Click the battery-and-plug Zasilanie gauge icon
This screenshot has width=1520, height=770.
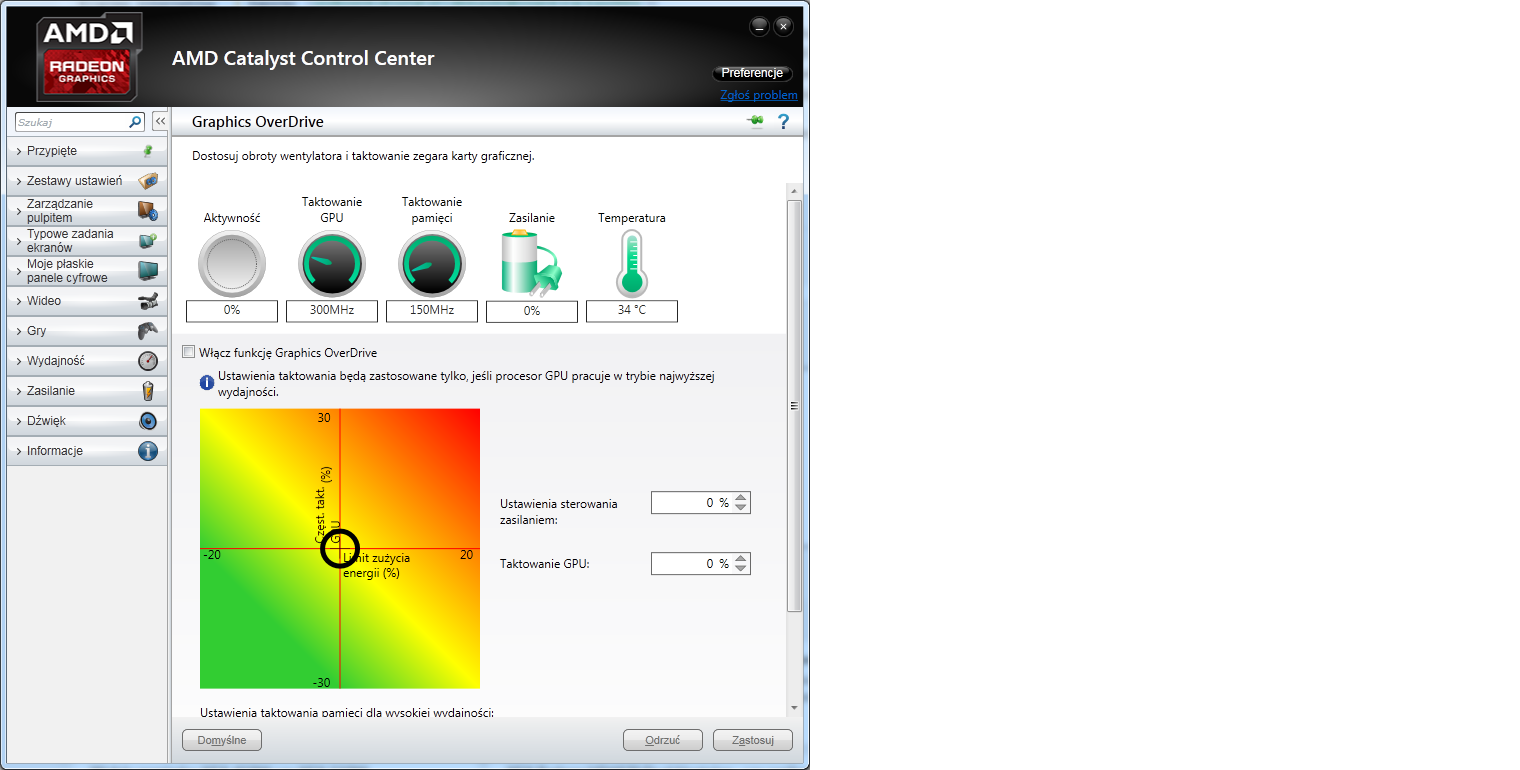(531, 262)
